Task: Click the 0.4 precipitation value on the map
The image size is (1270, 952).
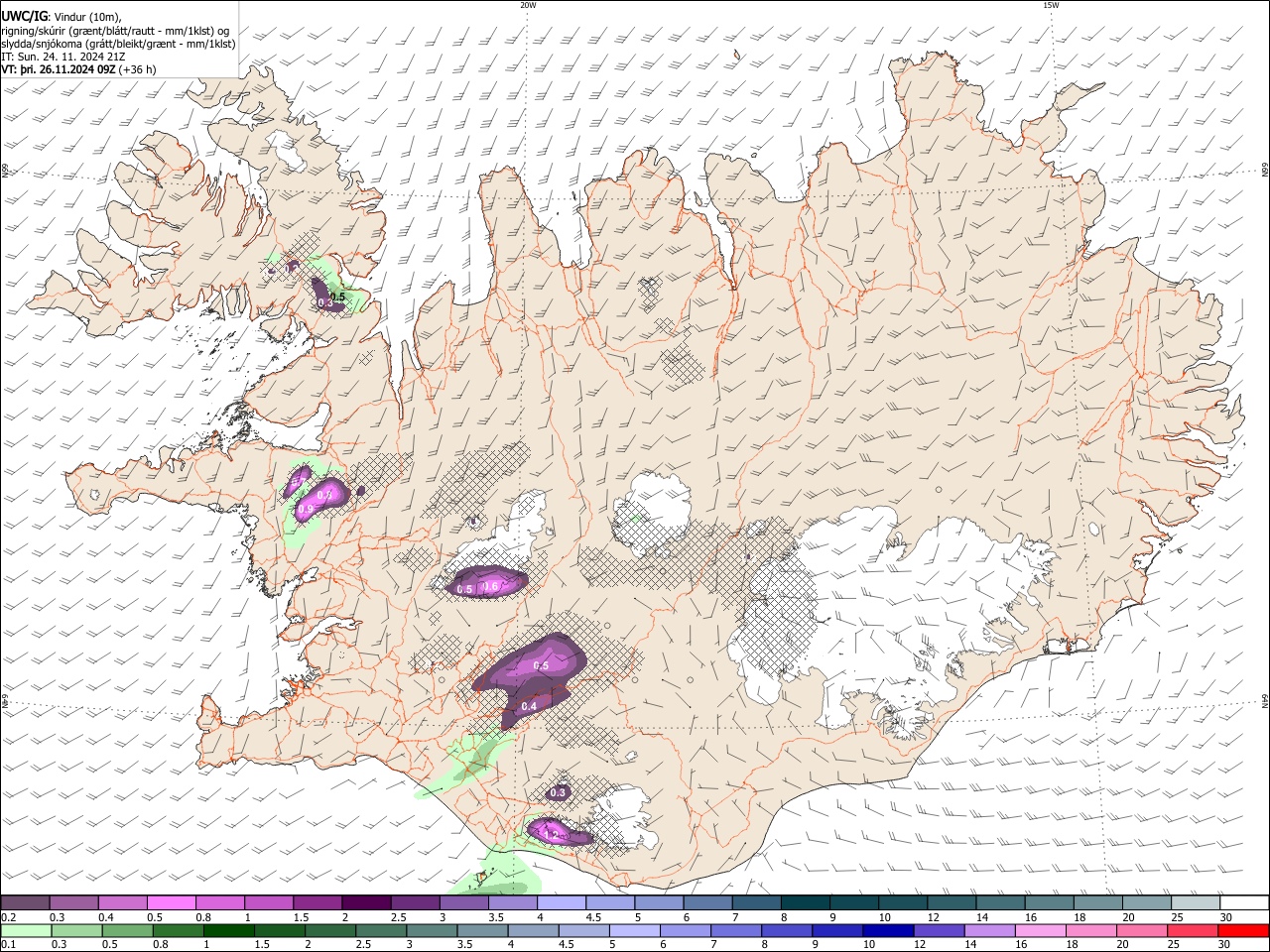Action: pos(529,706)
